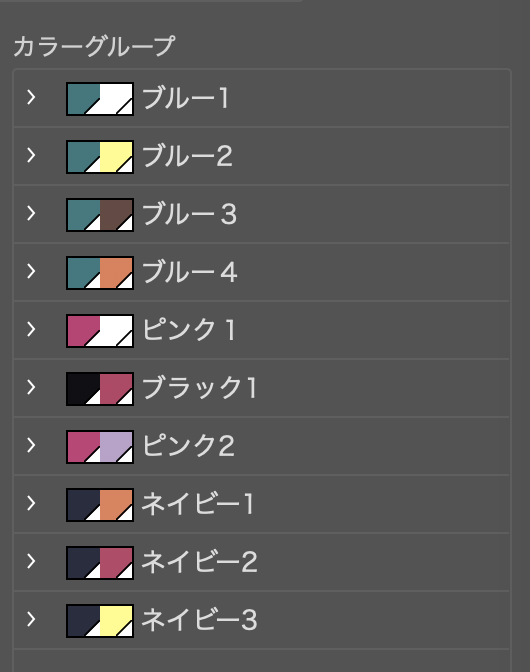The image size is (530, 672).
Task: Expand the ブルー1 color group
Action: pos(31,98)
